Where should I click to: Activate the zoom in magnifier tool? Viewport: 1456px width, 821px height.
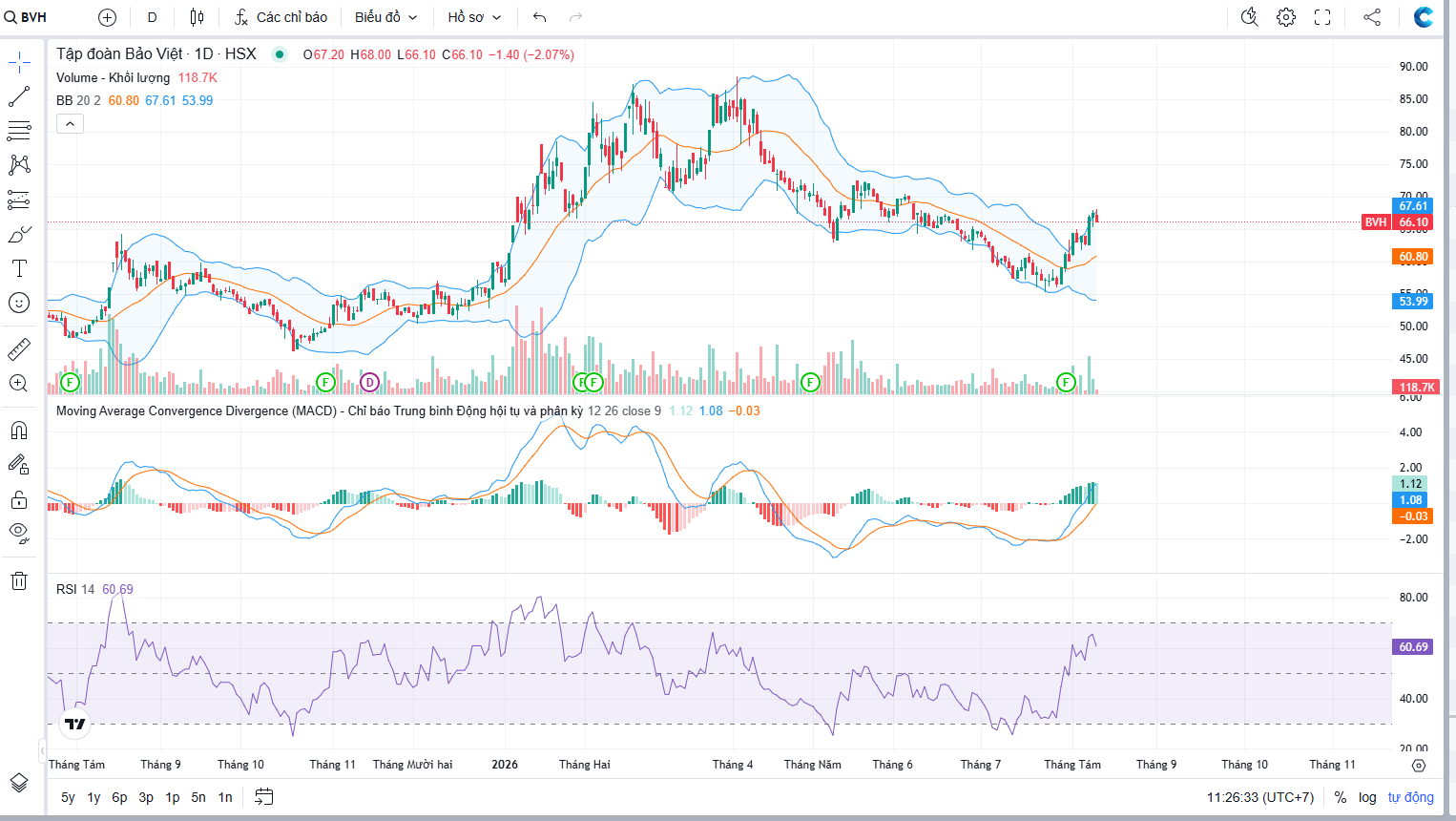pyautogui.click(x=19, y=384)
